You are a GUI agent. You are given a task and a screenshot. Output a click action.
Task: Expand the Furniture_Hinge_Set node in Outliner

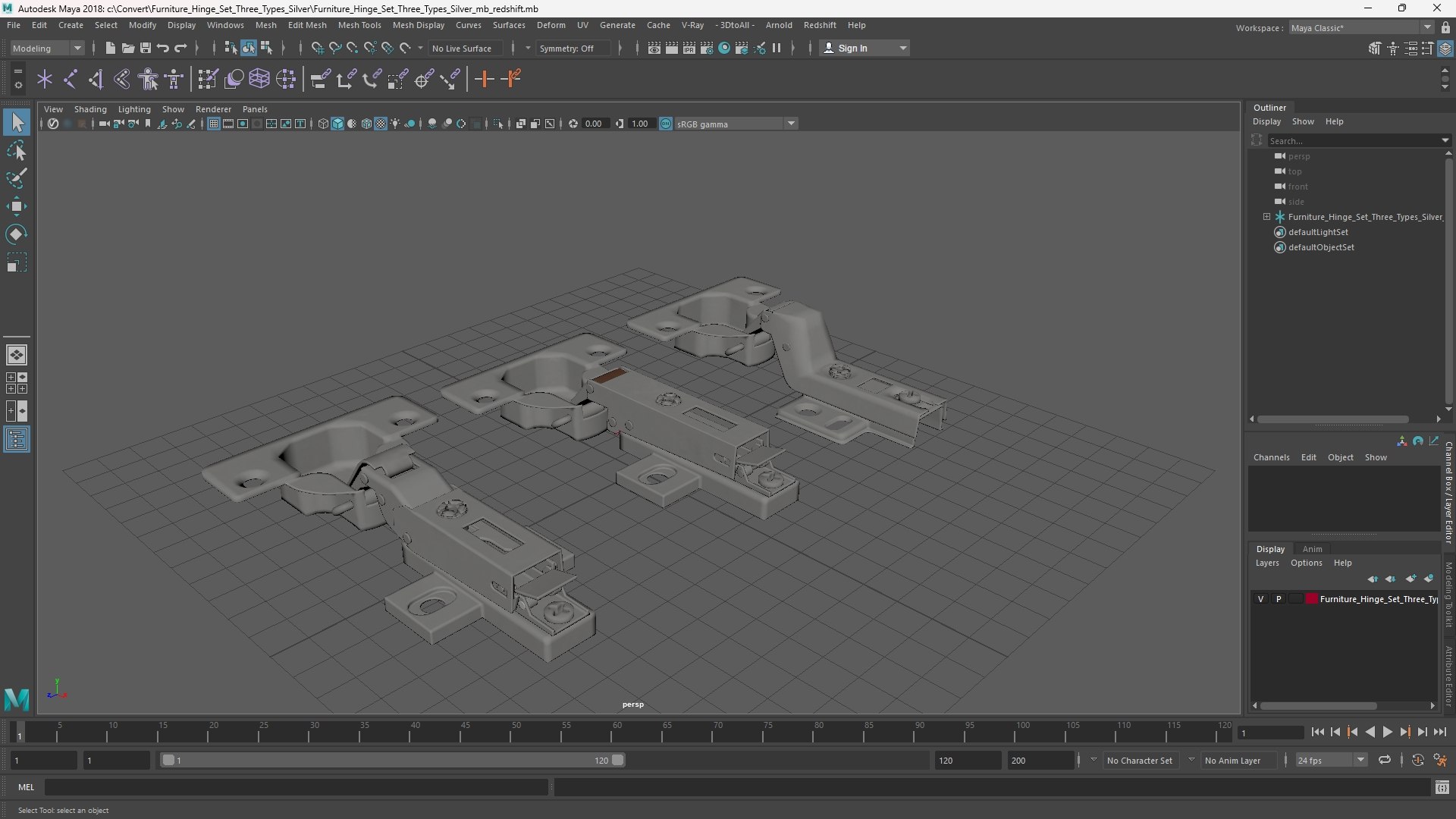tap(1266, 217)
